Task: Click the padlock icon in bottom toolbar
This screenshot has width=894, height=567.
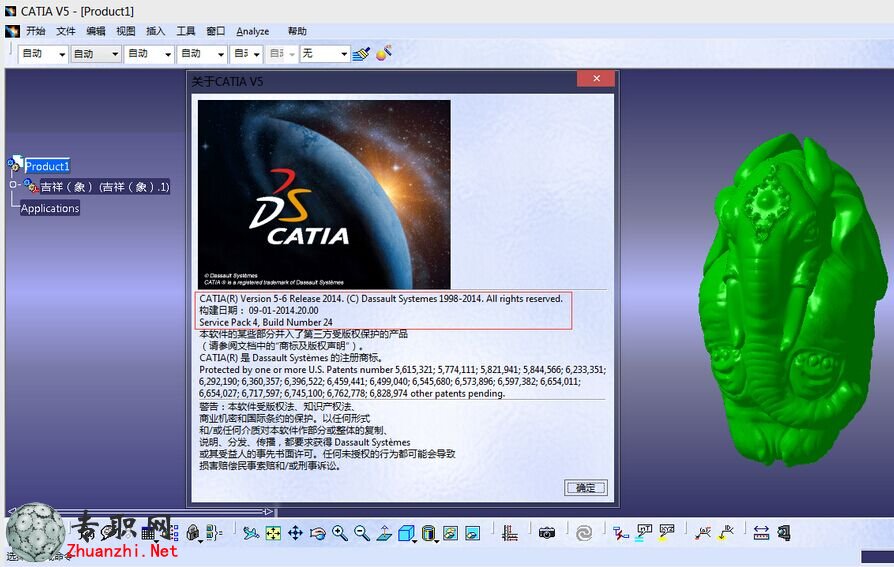Action: (193, 533)
